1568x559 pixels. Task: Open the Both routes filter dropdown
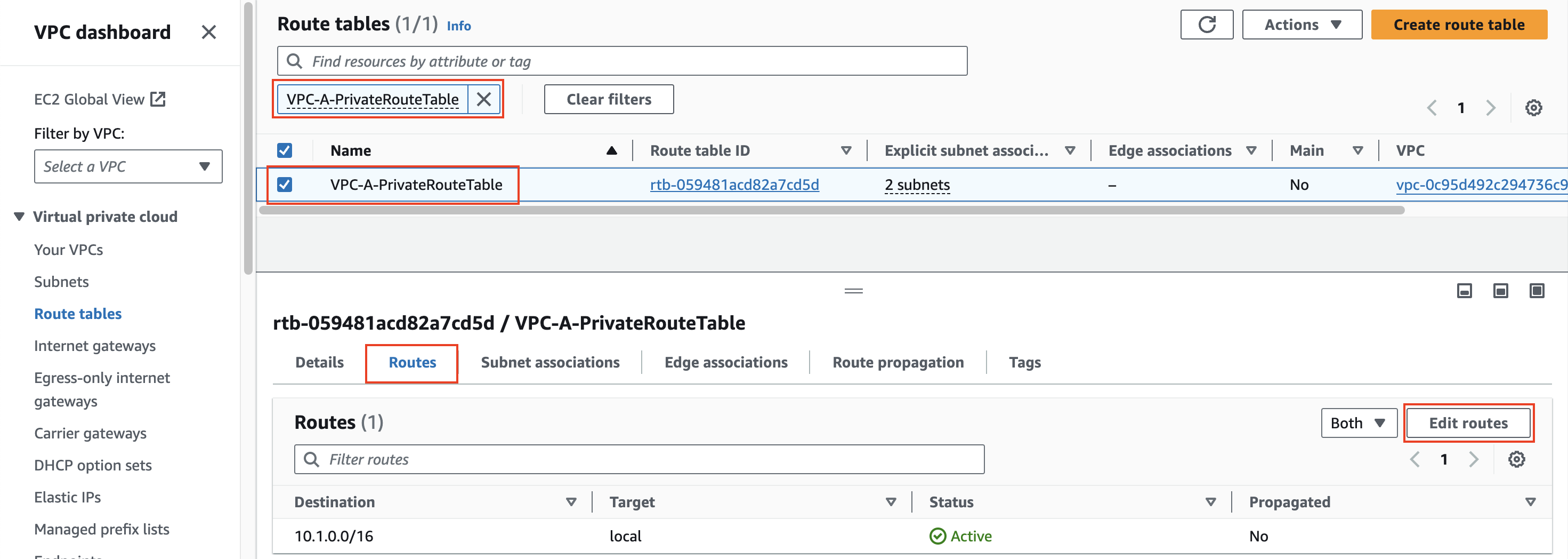coord(1359,422)
